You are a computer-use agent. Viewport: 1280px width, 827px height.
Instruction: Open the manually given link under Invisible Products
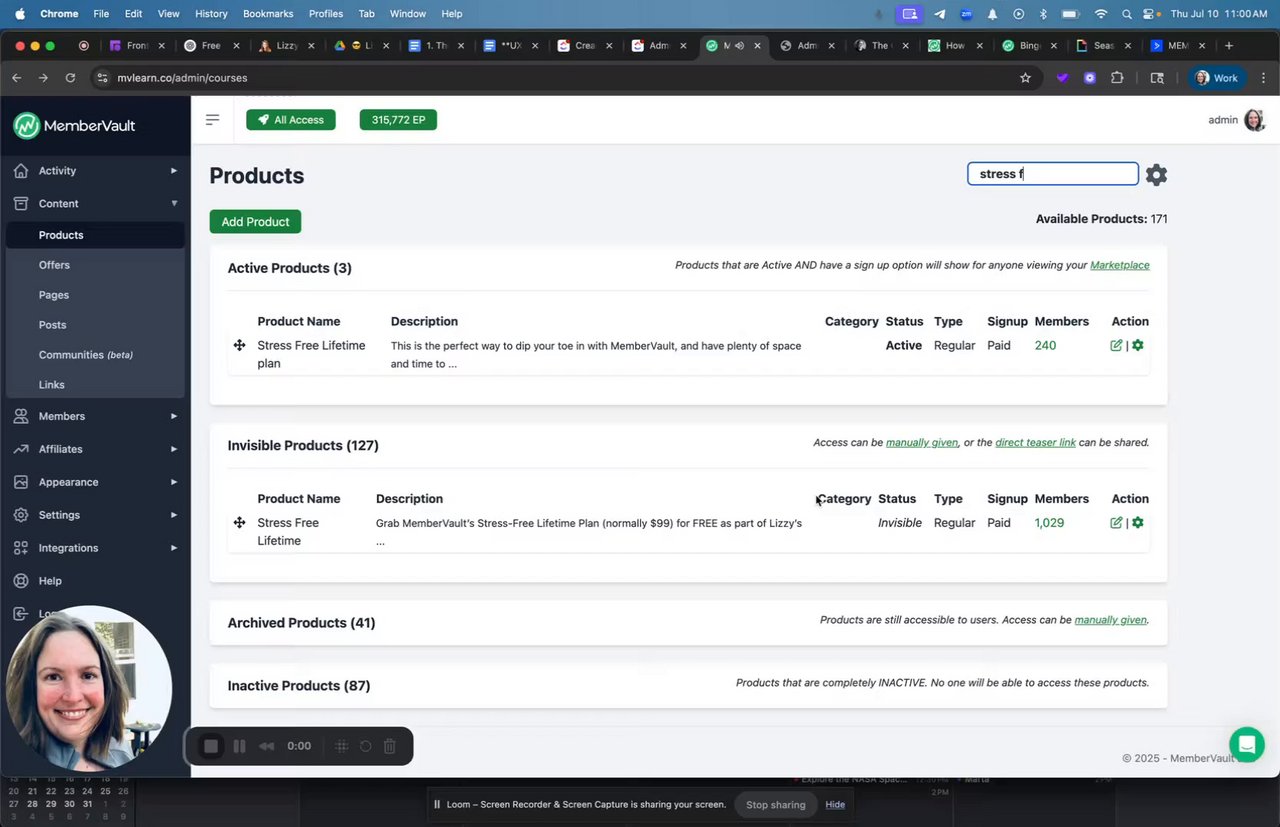(922, 443)
